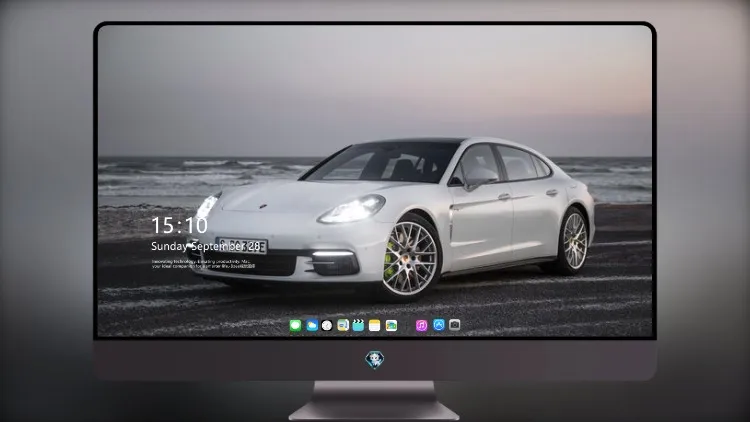
Task: Open the blue App Store icon
Action: pyautogui.click(x=439, y=325)
